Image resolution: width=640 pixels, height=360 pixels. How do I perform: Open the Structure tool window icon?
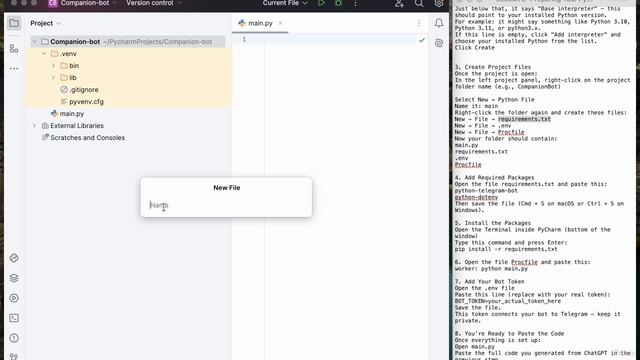coord(14,49)
